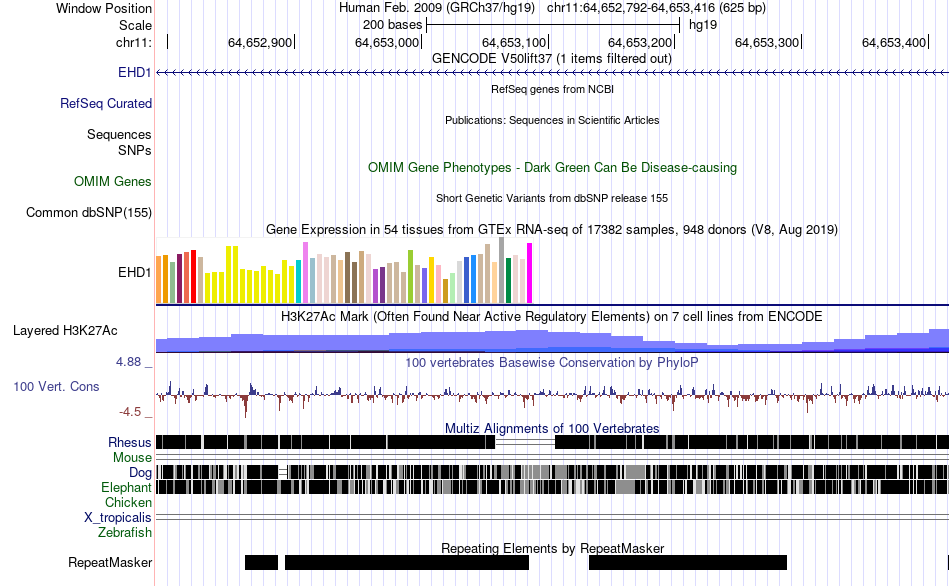Click the Rhesus alignment row label
The width and height of the screenshot is (950, 586).
pos(130,443)
